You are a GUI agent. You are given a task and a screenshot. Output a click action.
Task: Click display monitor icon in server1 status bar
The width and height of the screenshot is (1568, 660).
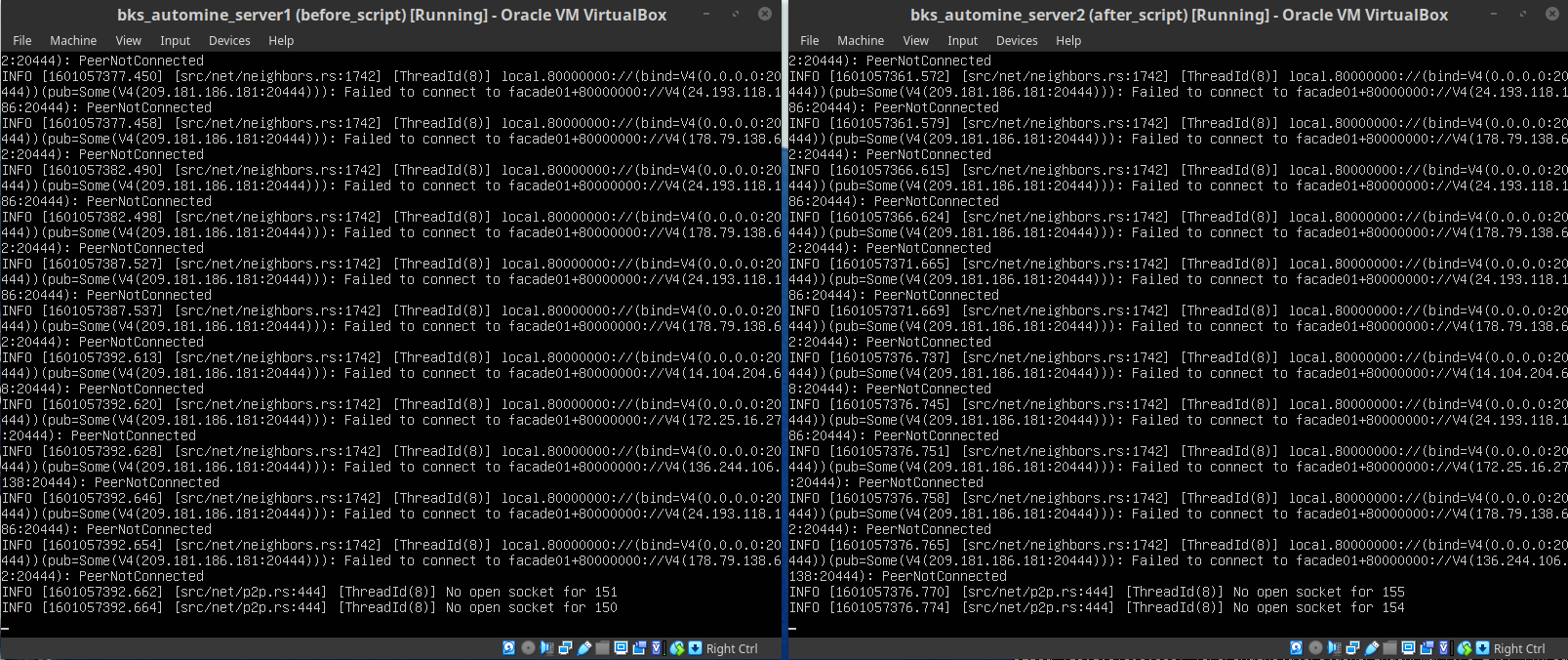621,647
